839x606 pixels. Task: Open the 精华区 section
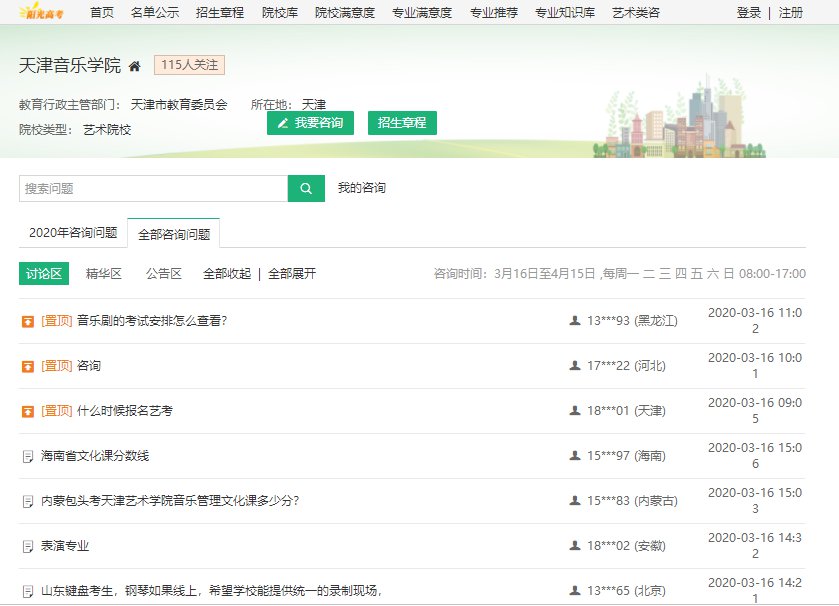pos(104,273)
